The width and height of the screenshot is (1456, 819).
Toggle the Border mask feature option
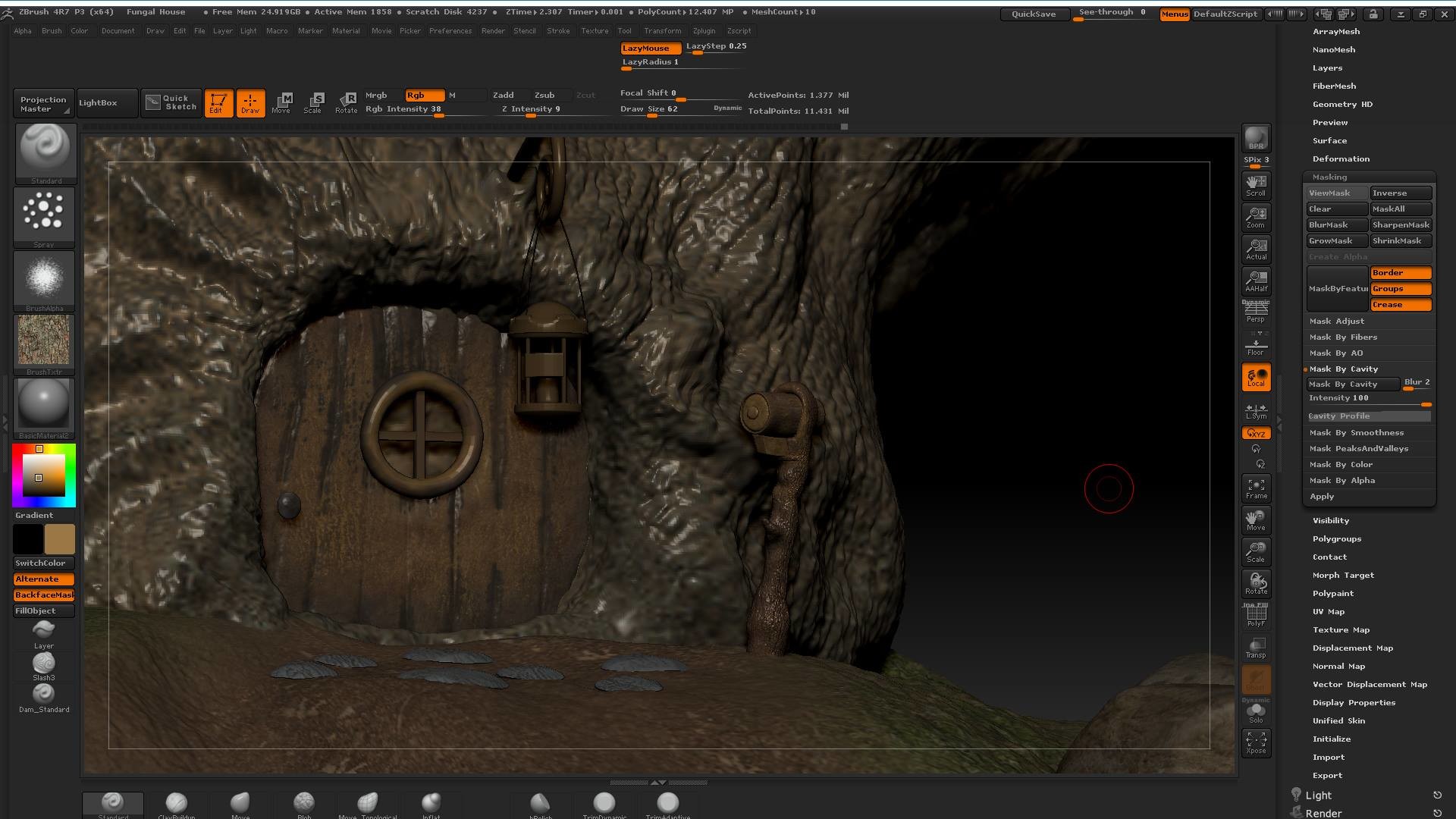coord(1401,272)
